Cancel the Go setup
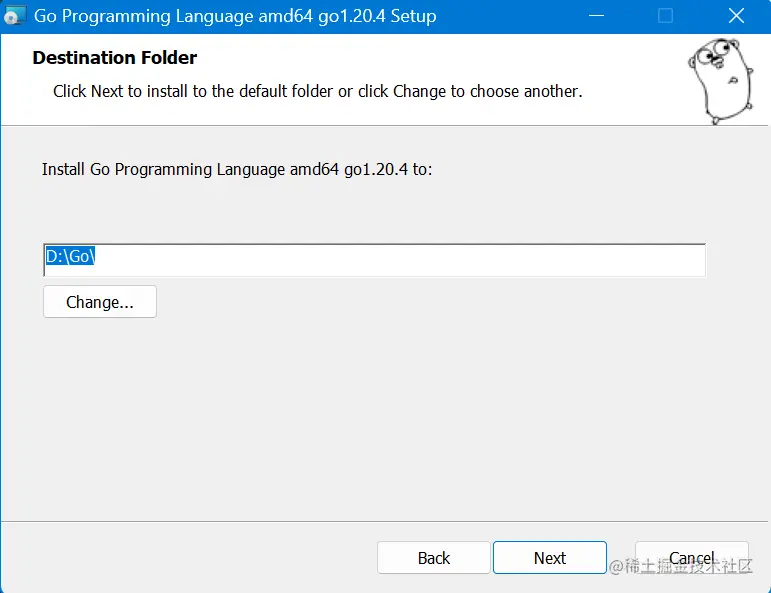Image resolution: width=771 pixels, height=593 pixels. click(x=691, y=558)
